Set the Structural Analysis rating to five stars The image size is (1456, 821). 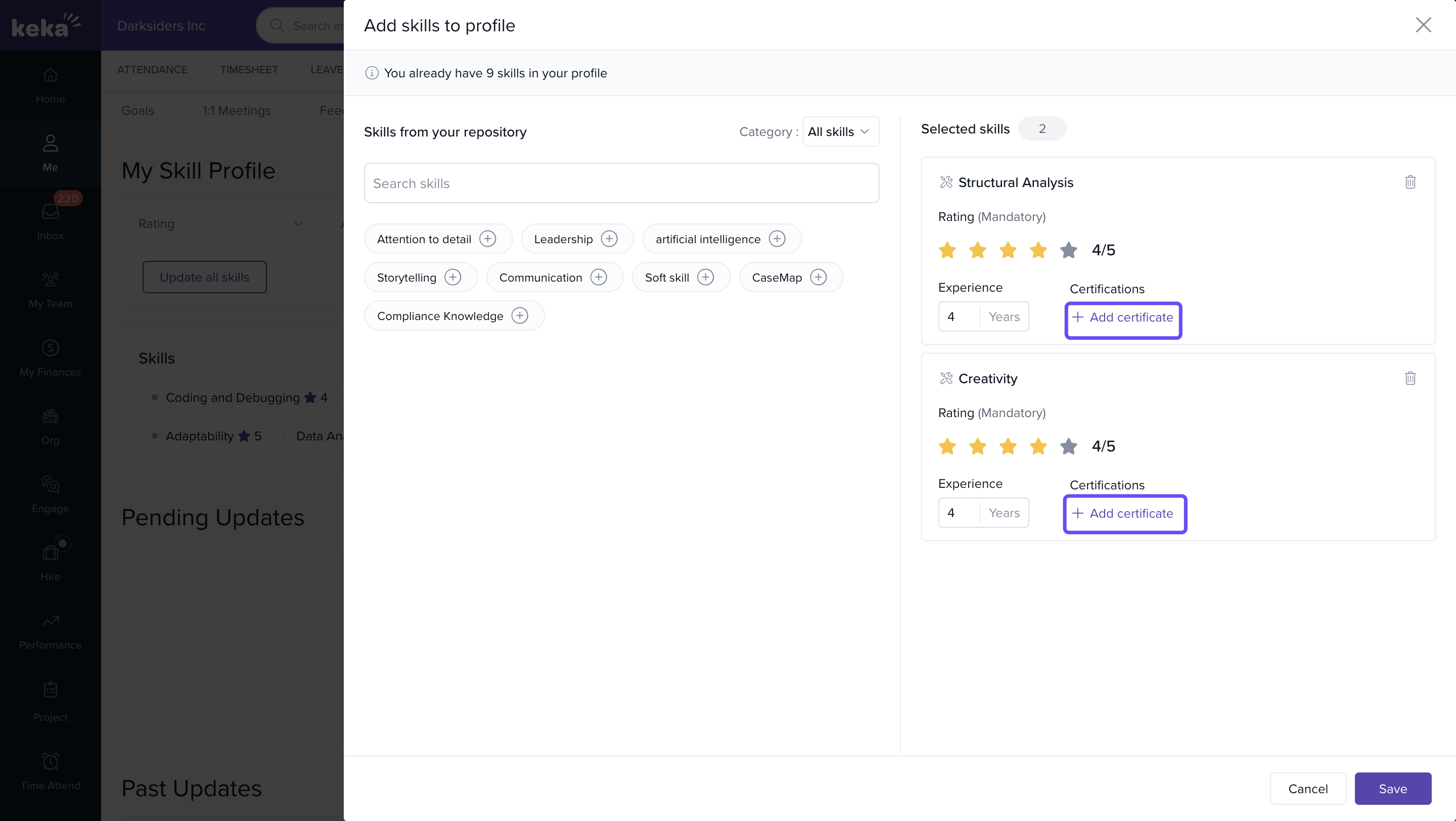point(1068,250)
